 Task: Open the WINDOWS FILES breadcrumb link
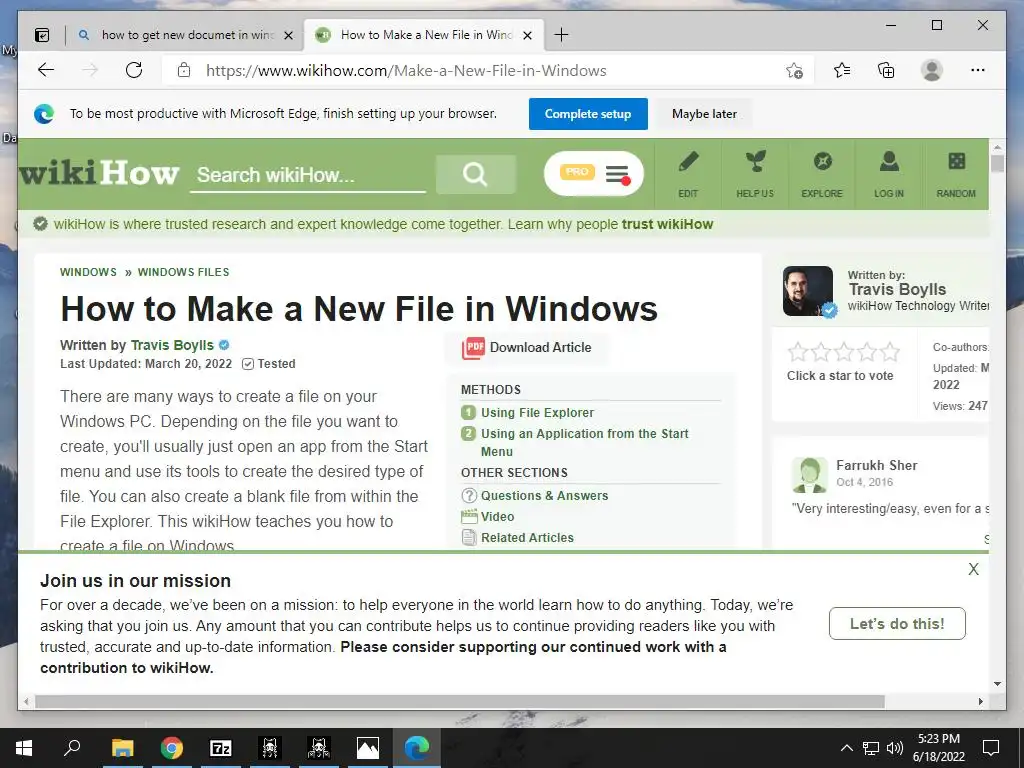pyautogui.click(x=184, y=272)
